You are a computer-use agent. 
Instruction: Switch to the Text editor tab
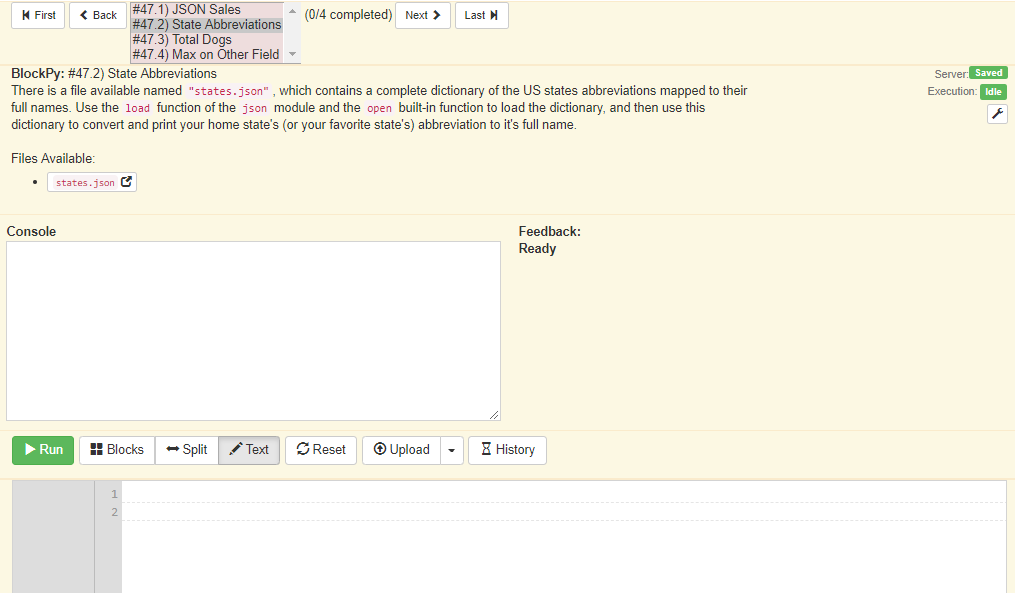248,450
